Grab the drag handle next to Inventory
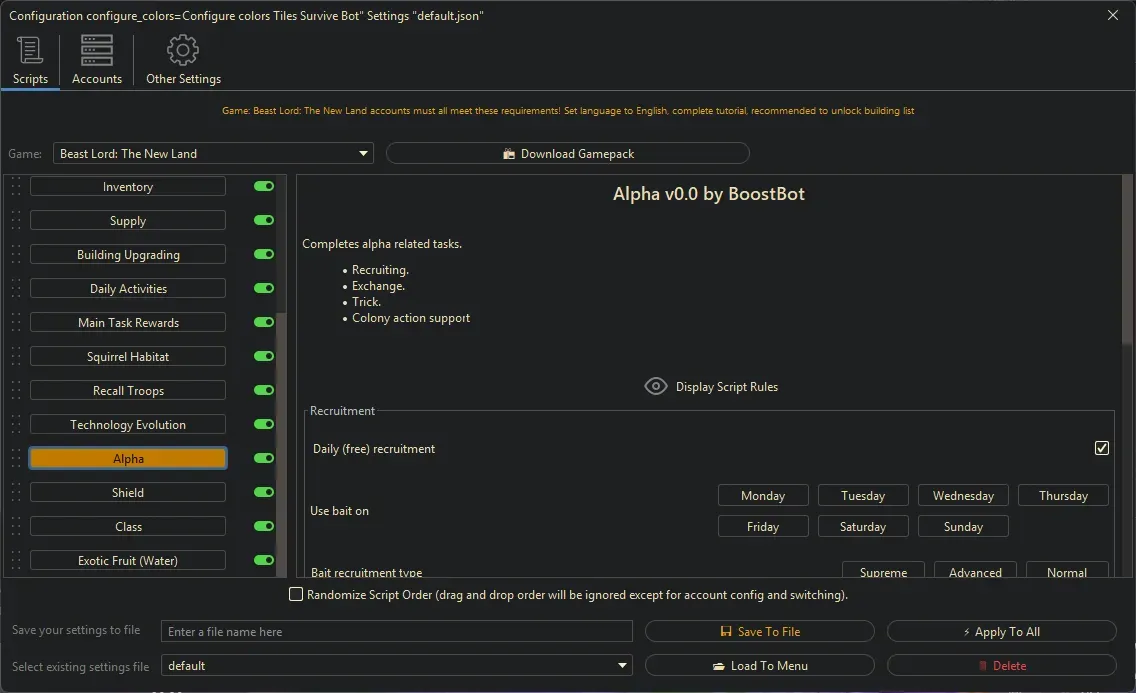The image size is (1136, 693). point(15,187)
